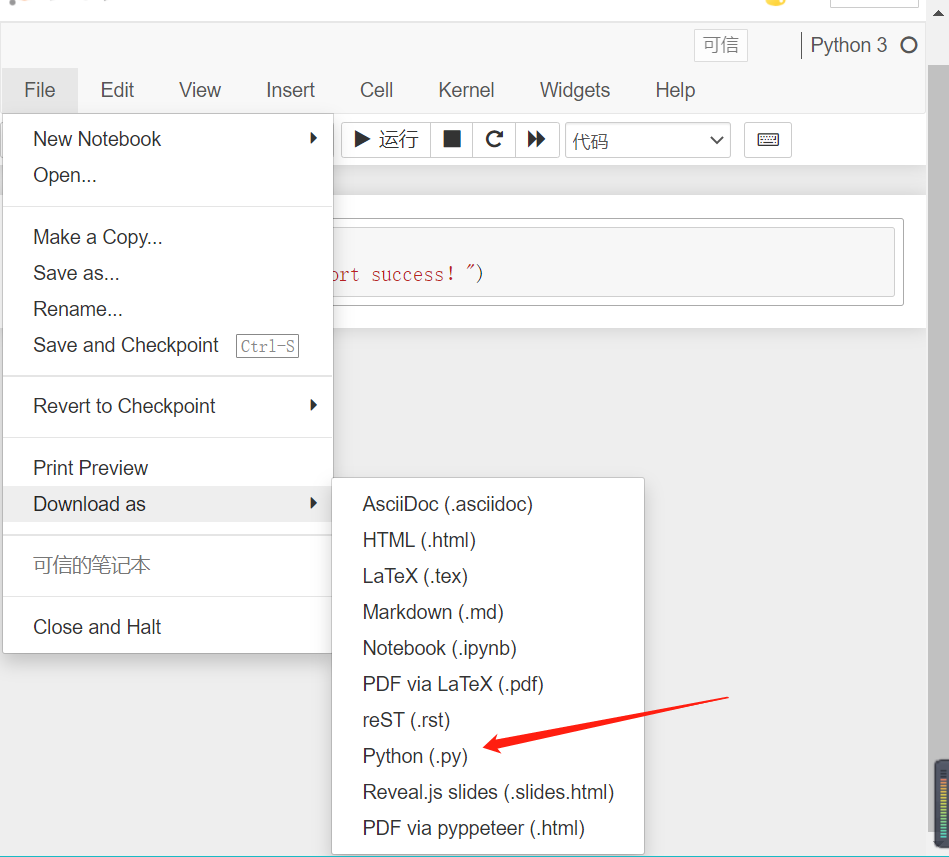Click Save and Checkpoint
Viewport: 949px width, 857px height.
point(125,345)
